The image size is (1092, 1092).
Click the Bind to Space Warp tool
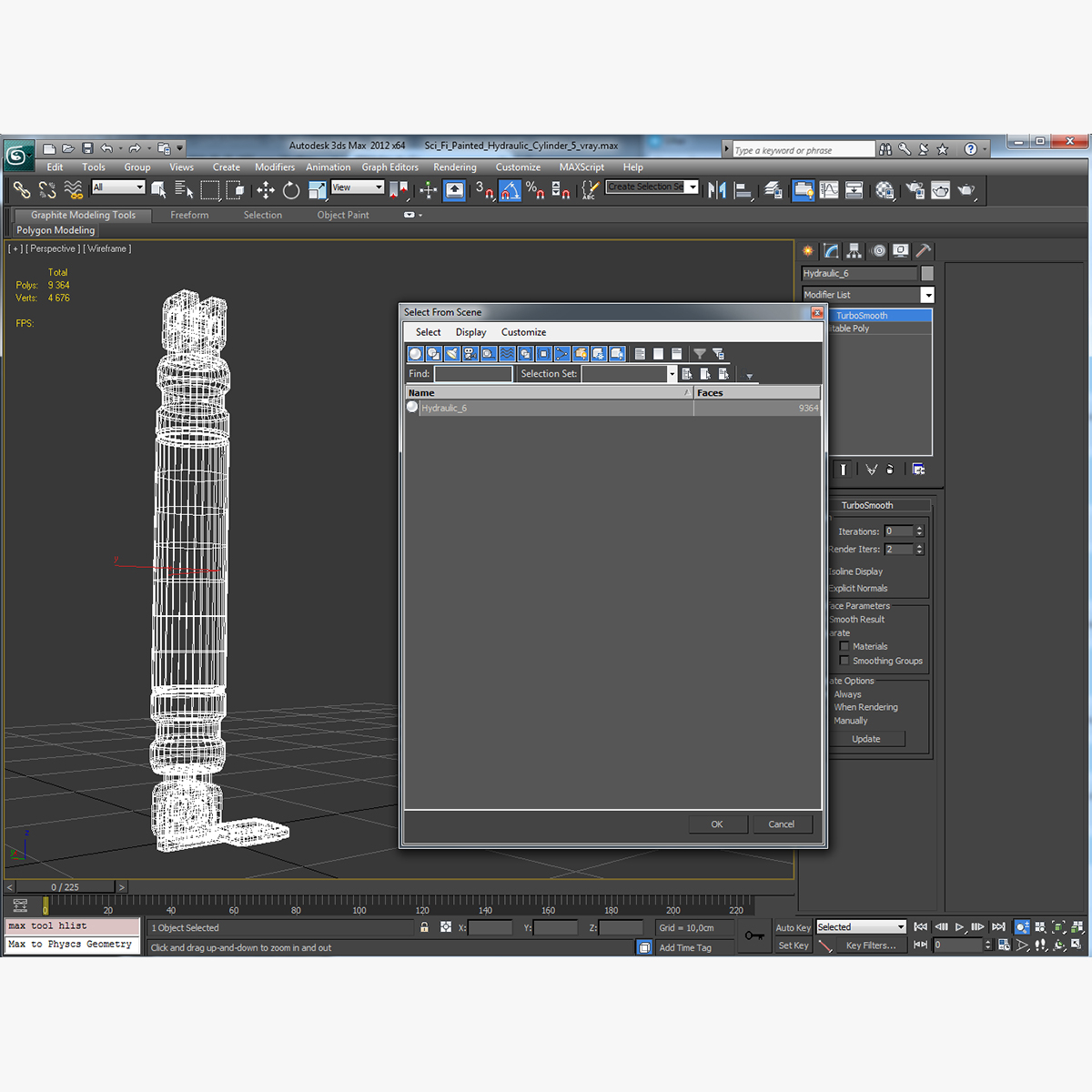(74, 189)
